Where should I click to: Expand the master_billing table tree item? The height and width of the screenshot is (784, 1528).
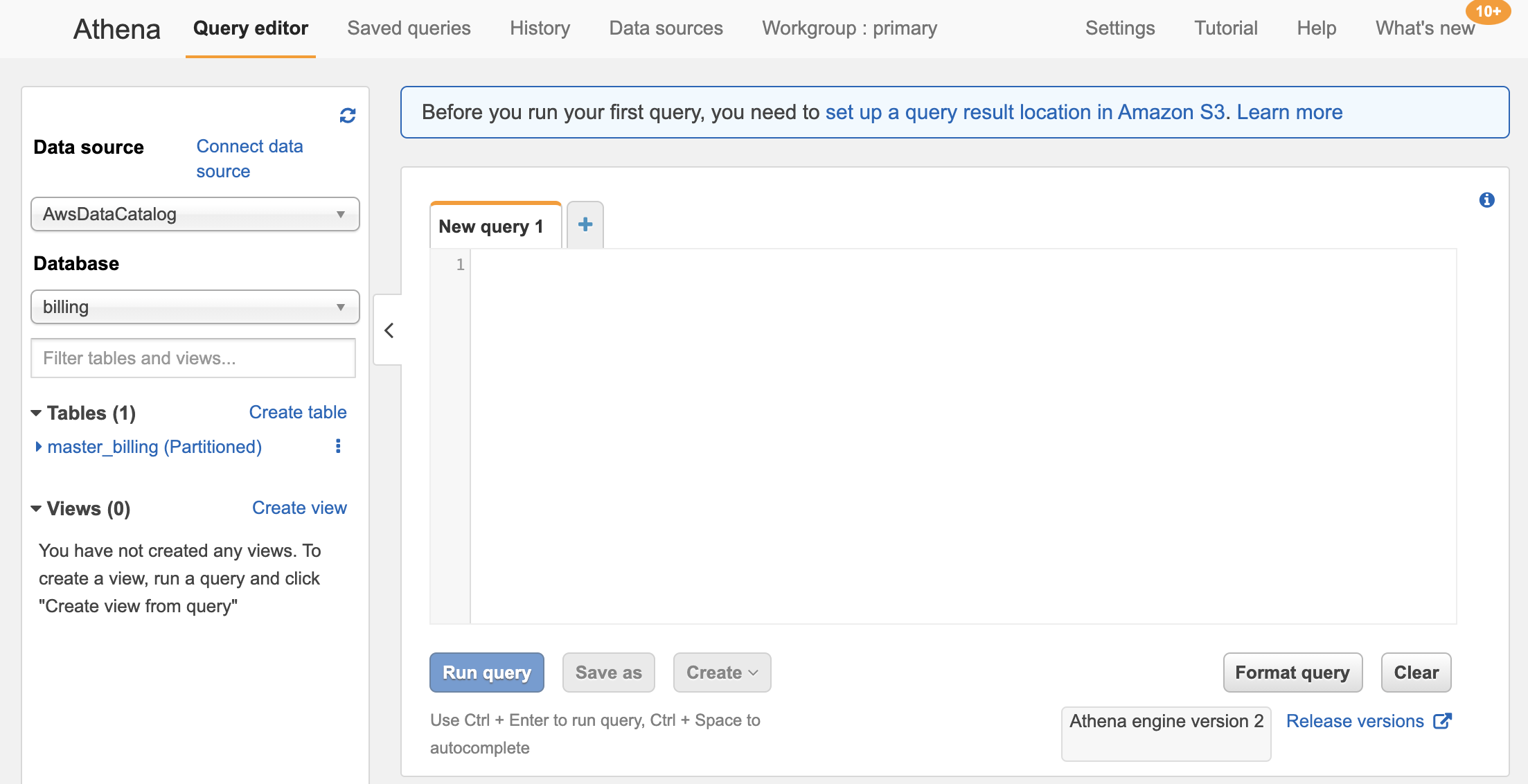(39, 447)
